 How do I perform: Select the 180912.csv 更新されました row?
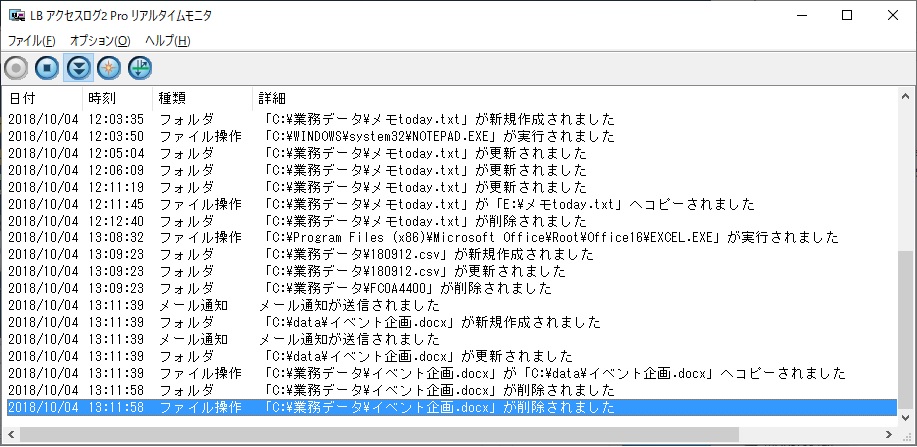pyautogui.click(x=451, y=271)
